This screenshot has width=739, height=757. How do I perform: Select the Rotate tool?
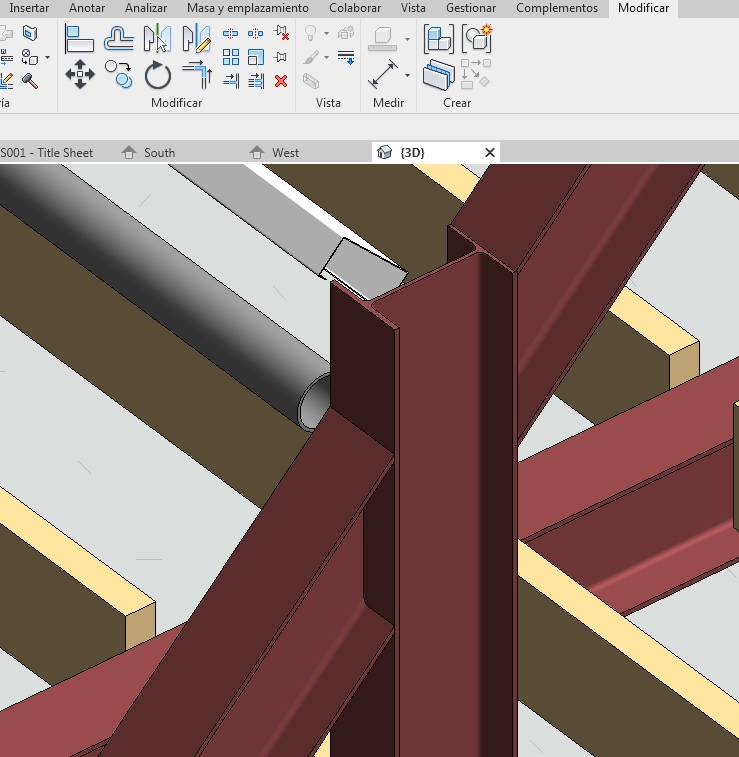[157, 75]
